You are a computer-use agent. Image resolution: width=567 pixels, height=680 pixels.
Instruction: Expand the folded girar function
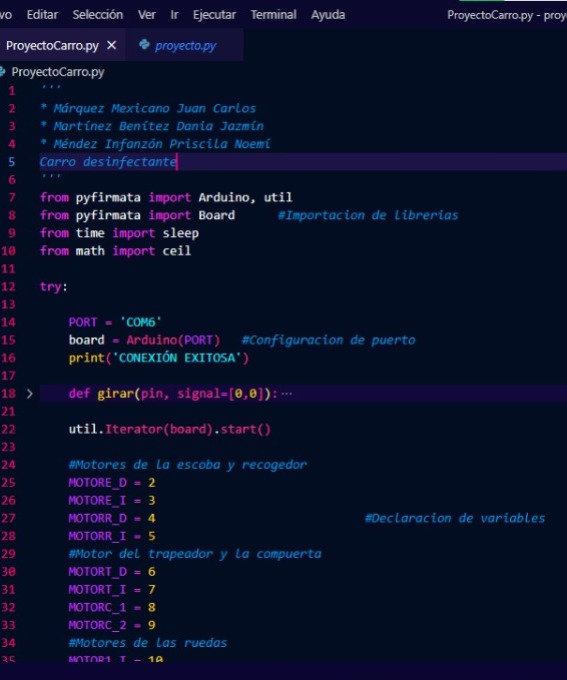point(29,394)
